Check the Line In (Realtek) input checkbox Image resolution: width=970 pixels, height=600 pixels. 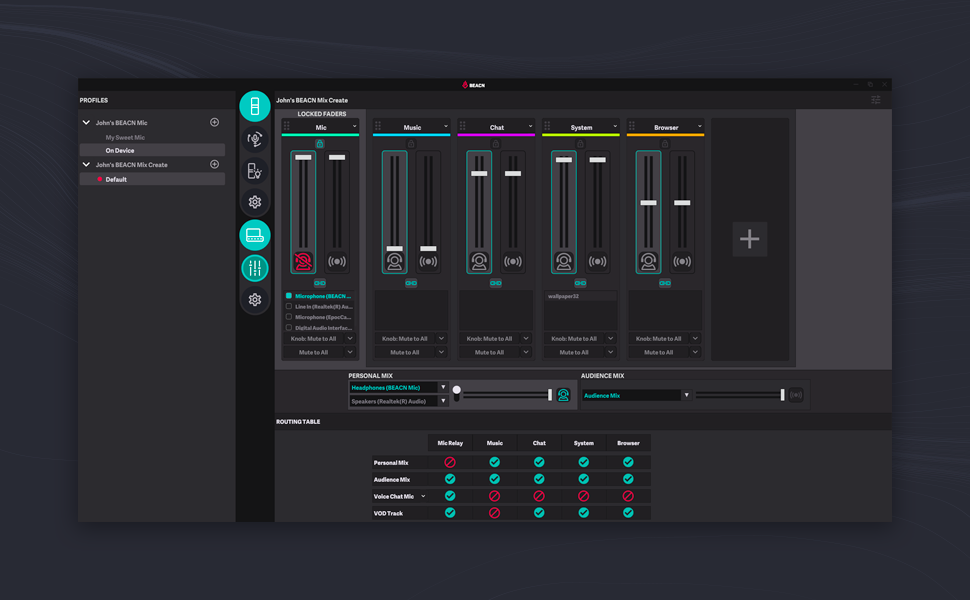[289, 307]
